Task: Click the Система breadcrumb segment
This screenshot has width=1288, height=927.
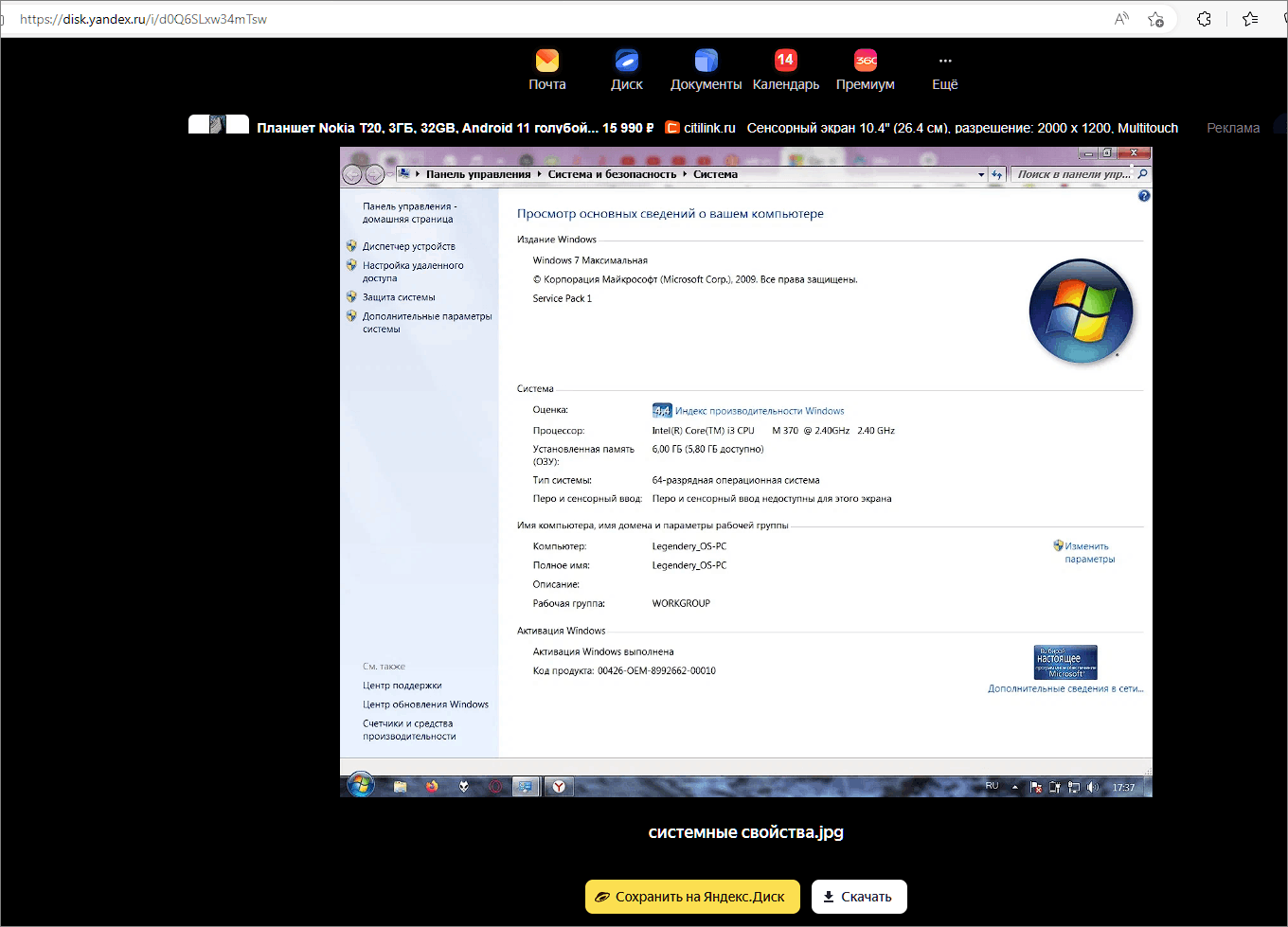Action: coord(715,174)
